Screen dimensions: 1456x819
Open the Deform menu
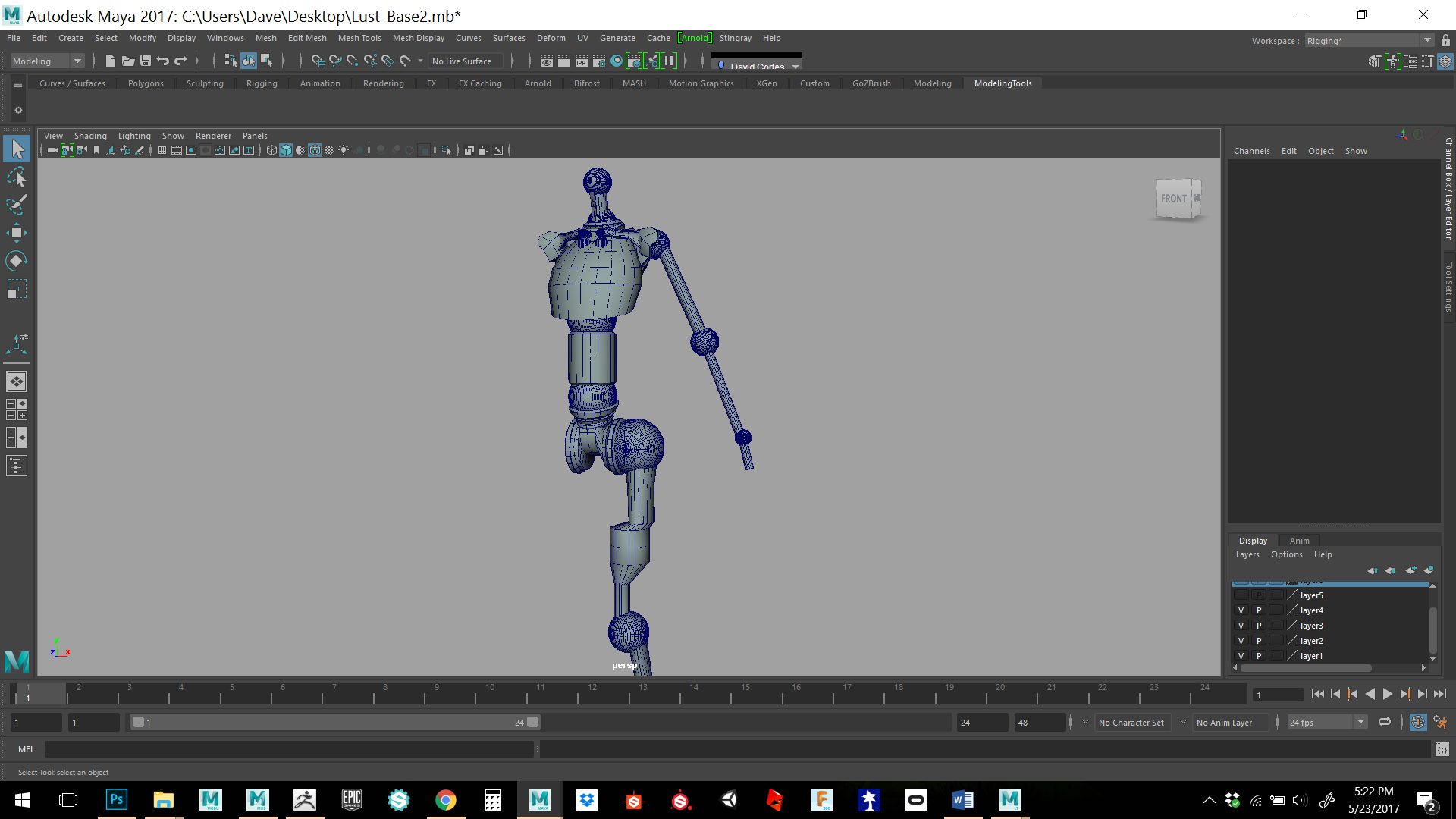point(551,38)
